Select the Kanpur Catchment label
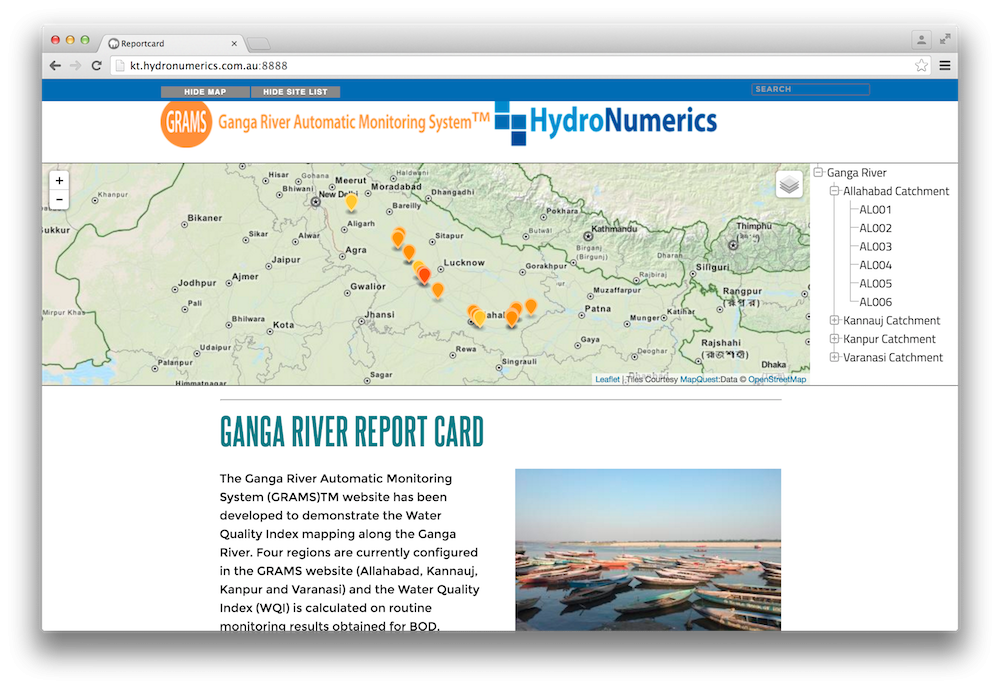Viewport: 1000px width, 689px height. coord(889,339)
